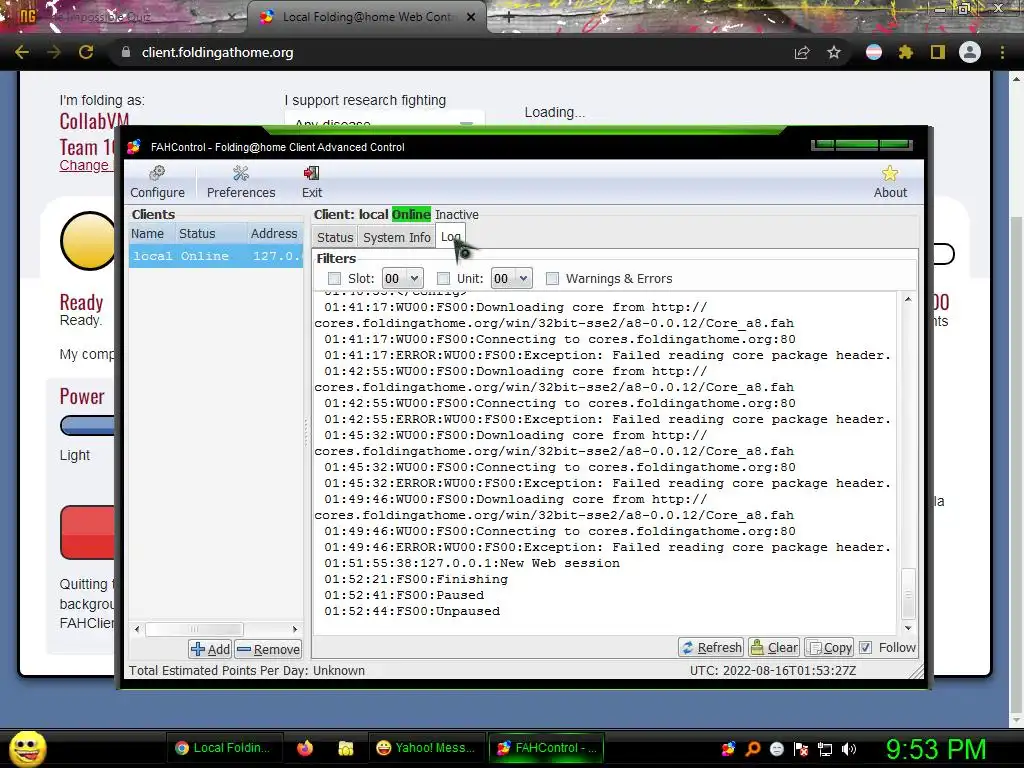
Task: Click the Refresh log button
Action: 711,647
